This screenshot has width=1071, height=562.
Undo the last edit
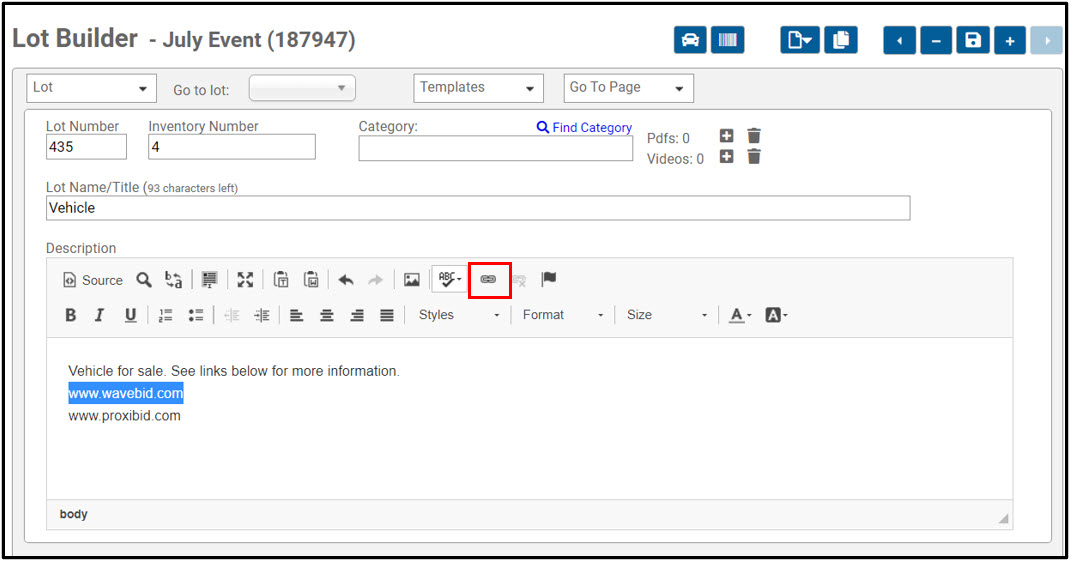[x=346, y=280]
